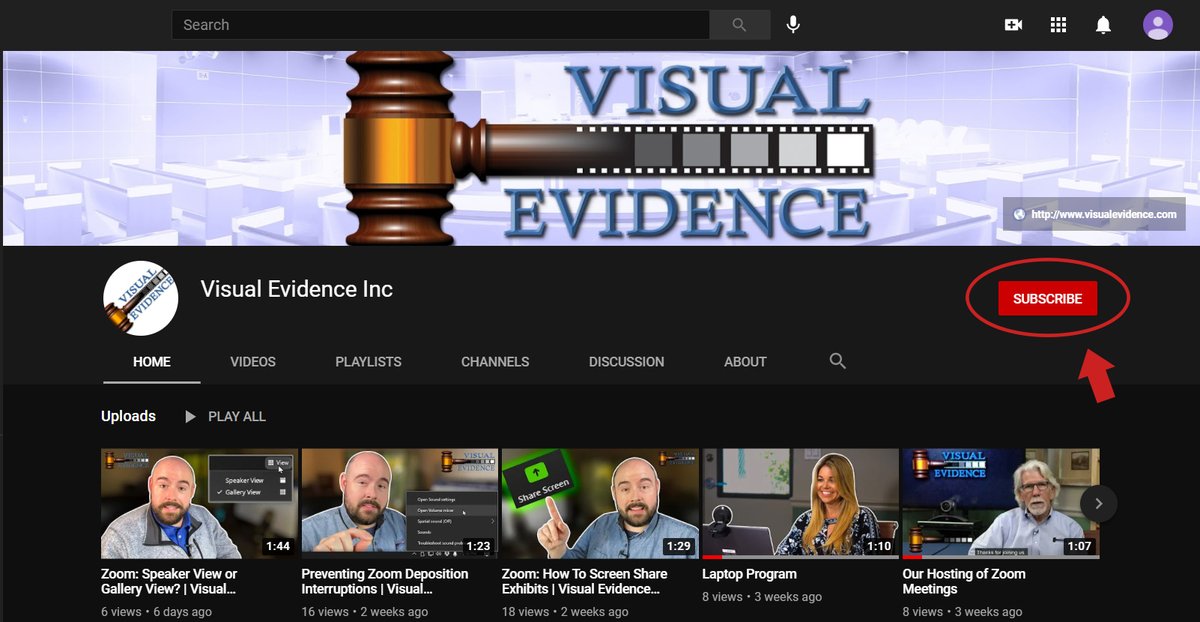Click the Visual Evidence gavel banner image

click(600, 148)
